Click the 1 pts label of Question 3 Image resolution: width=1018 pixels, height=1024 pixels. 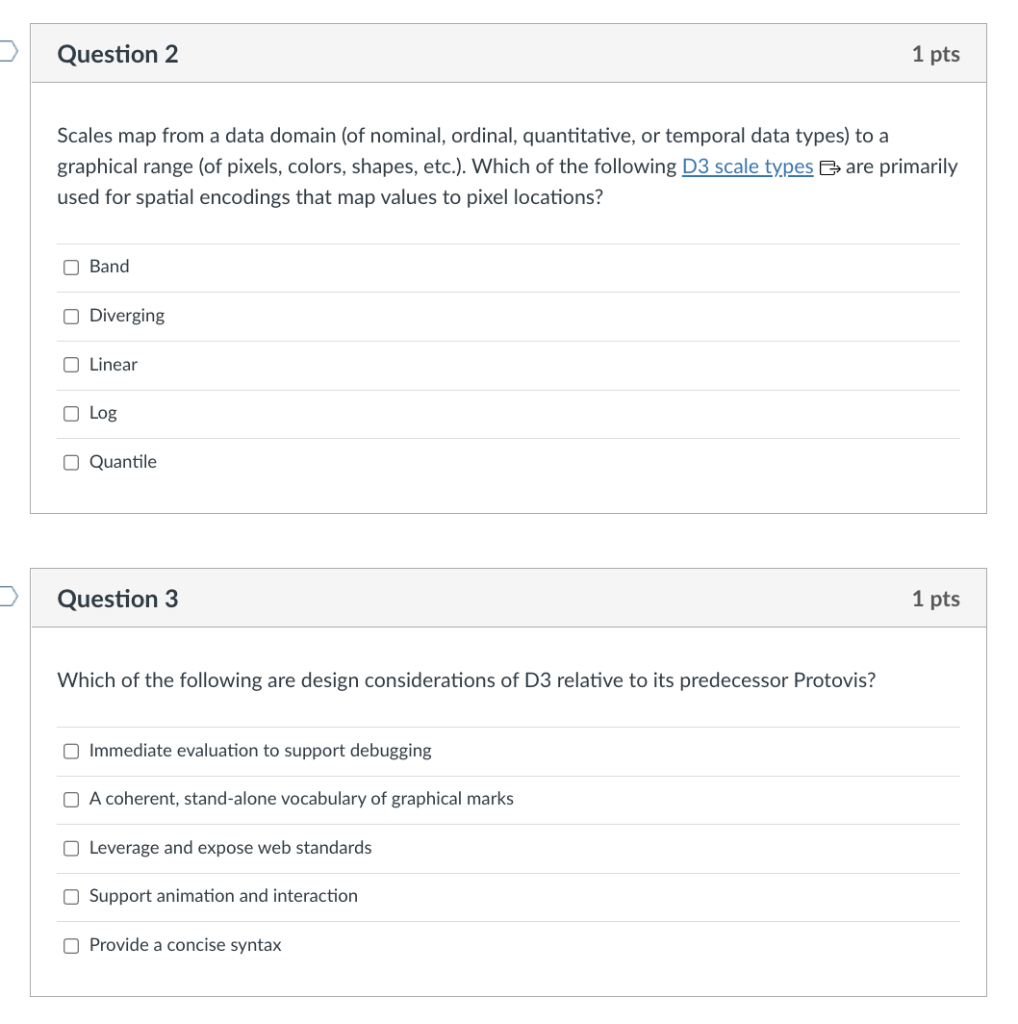[935, 598]
